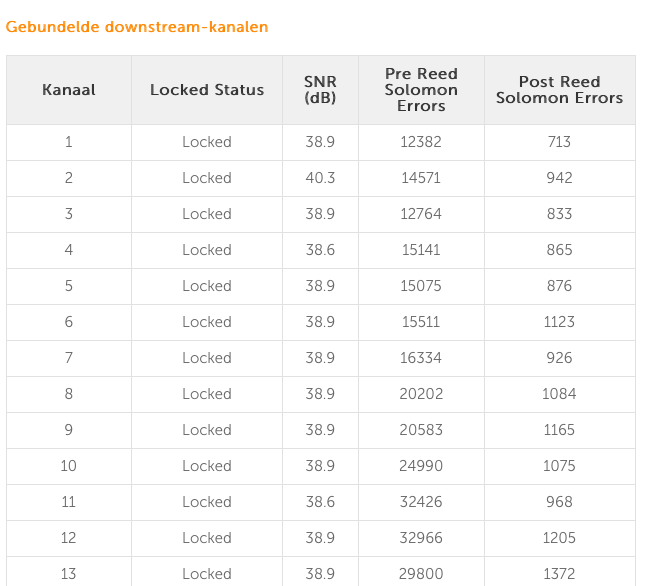Click the Locked Status column header
645x586 pixels.
(x=207, y=90)
